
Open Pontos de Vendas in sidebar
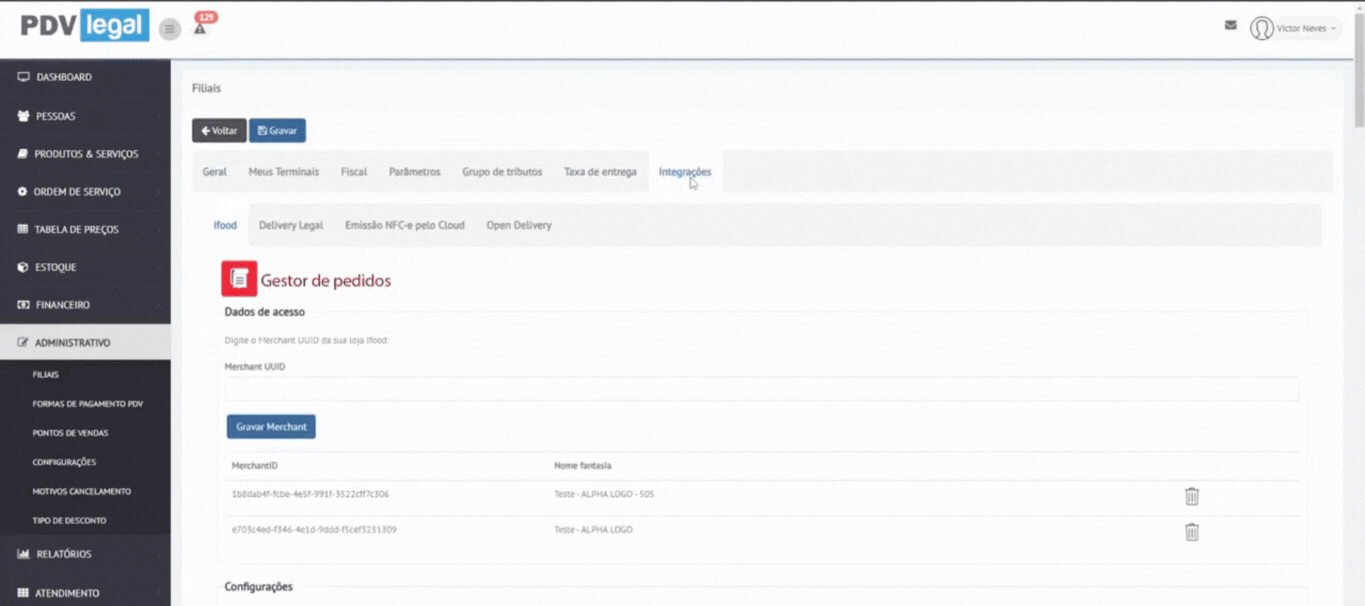[x=70, y=433]
